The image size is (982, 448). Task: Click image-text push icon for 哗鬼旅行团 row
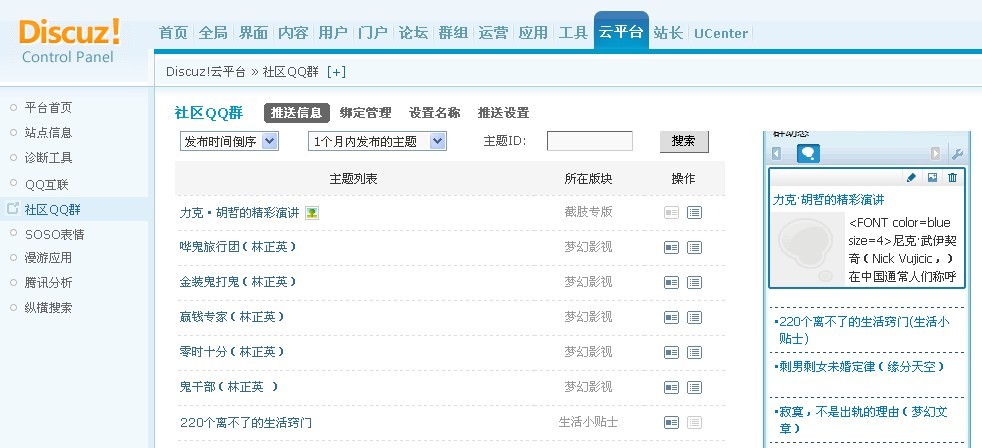point(671,247)
